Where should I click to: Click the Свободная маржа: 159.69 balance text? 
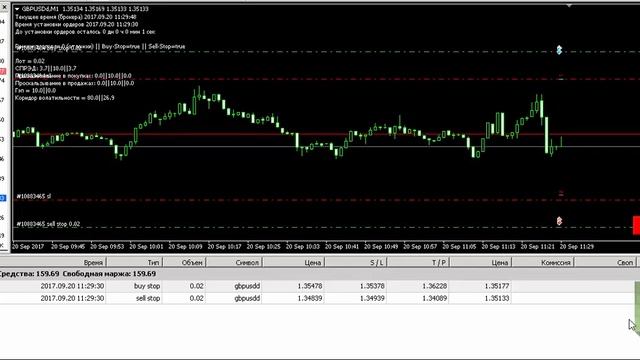109,274
